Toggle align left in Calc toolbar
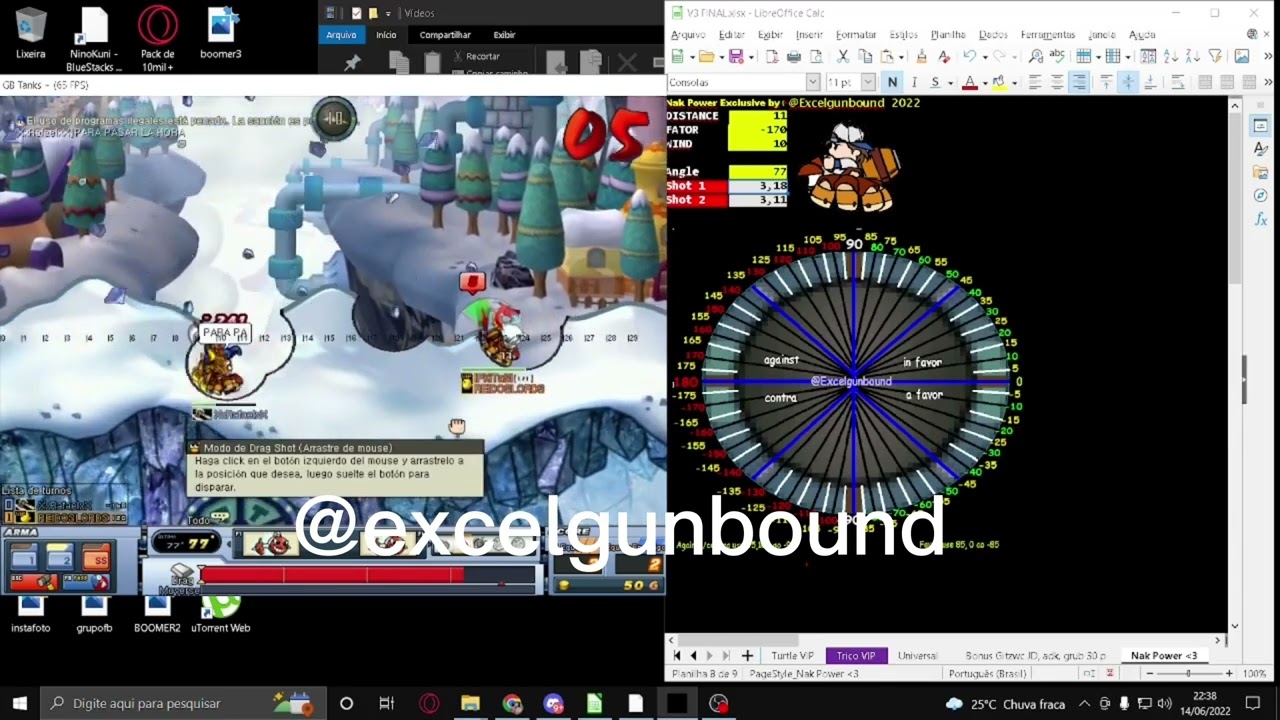This screenshot has height=720, width=1280. (1035, 82)
